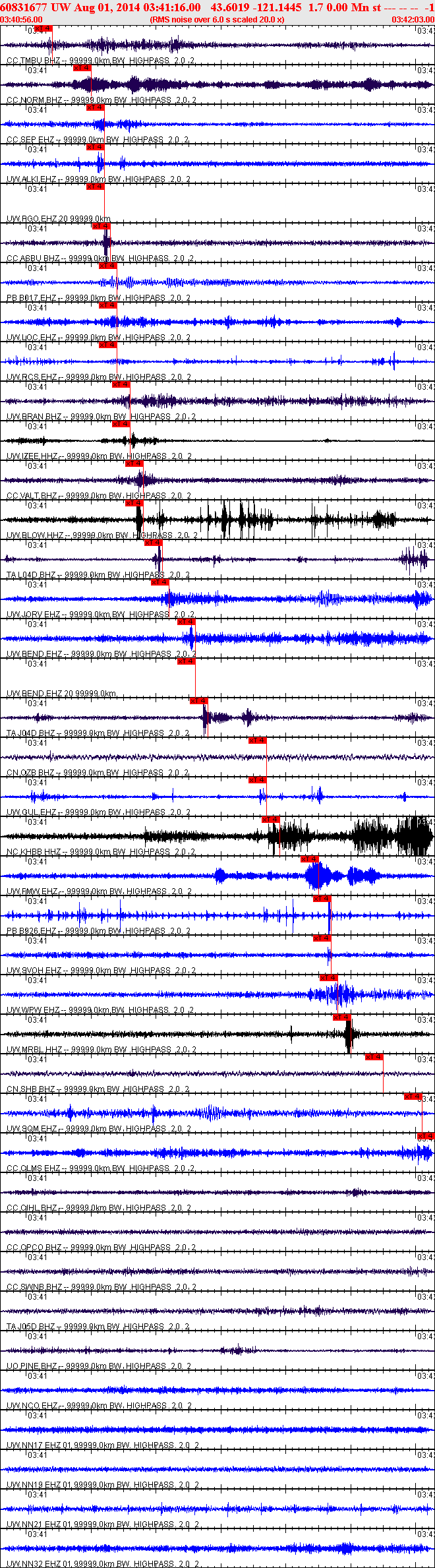The height and width of the screenshot is (1568, 435).
Task: Click the red pick flag on CC.ABBU trace
Action: tap(101, 226)
